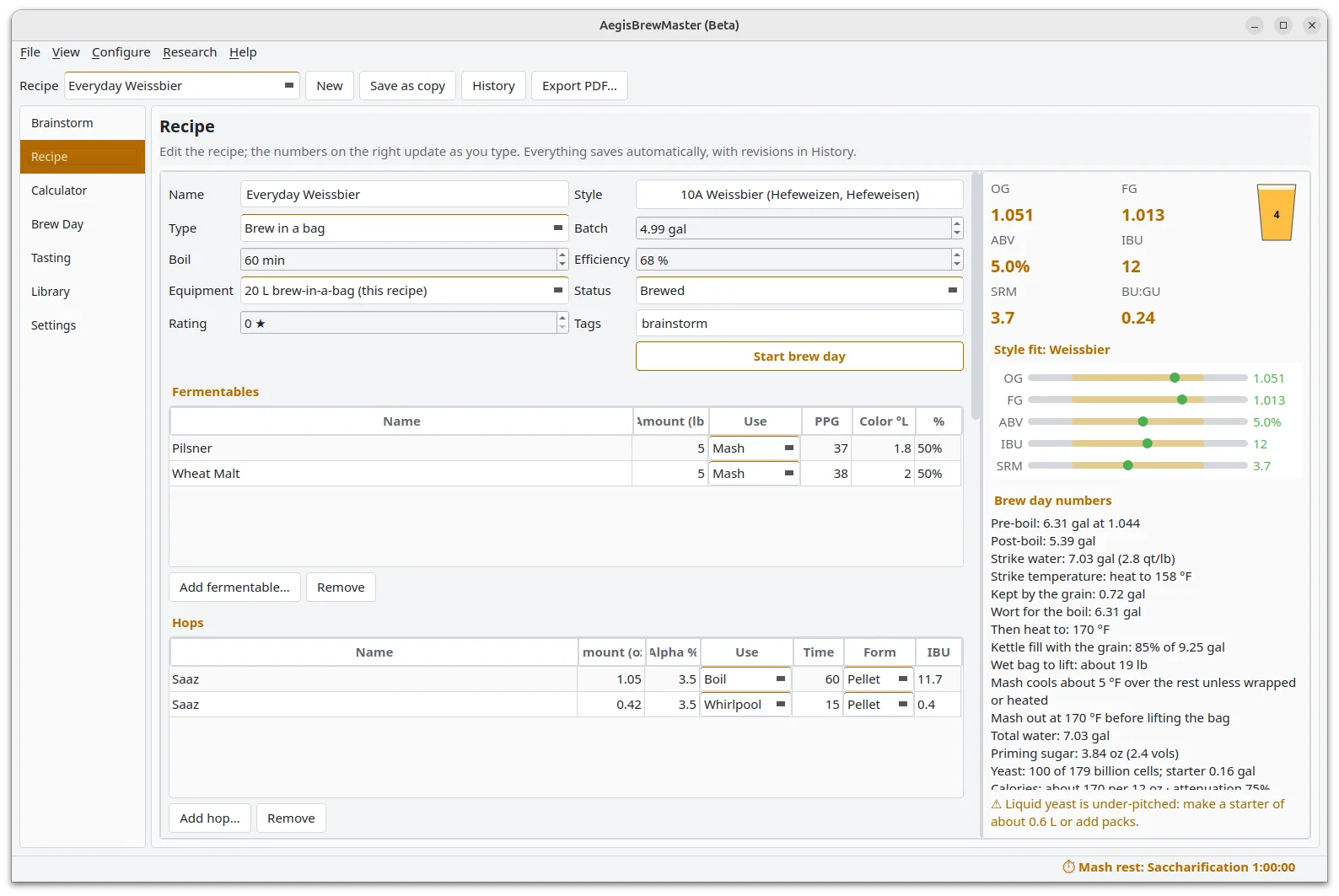This screenshot has height=896, width=1339.
Task: Open the Equipment dropdown
Action: tap(405, 291)
